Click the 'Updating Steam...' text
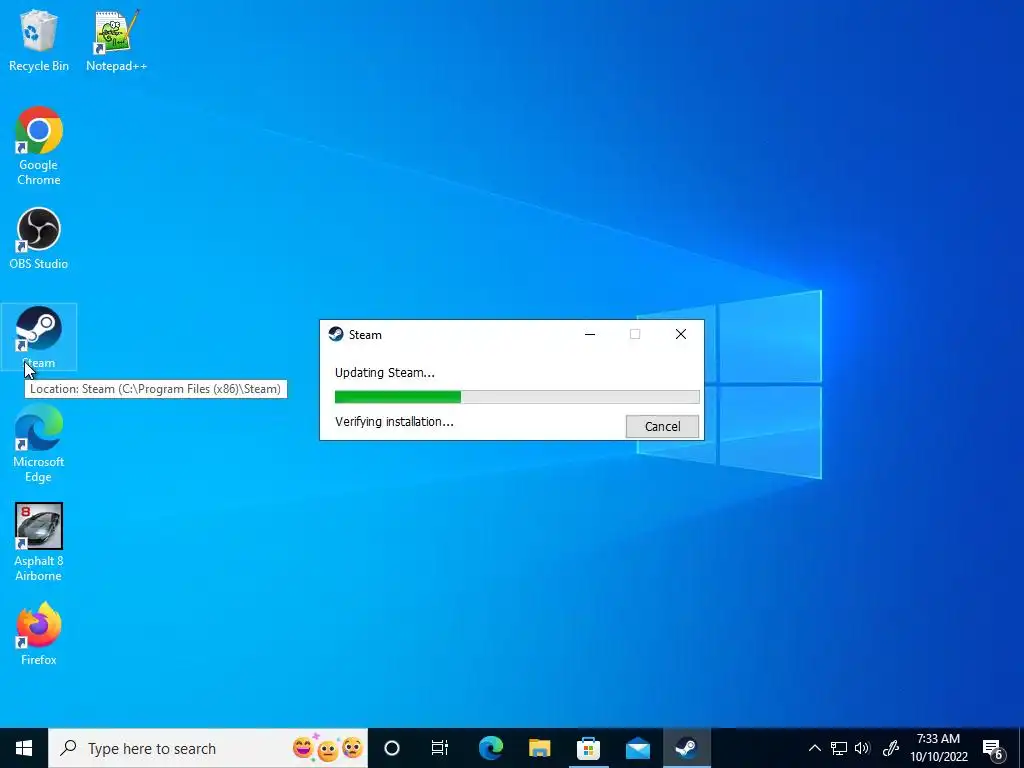The height and width of the screenshot is (768, 1024). click(385, 373)
